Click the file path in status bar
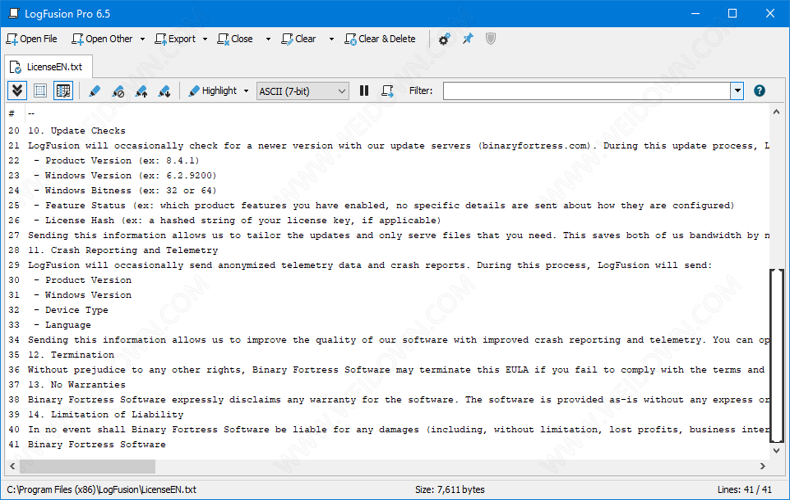 coord(101,489)
